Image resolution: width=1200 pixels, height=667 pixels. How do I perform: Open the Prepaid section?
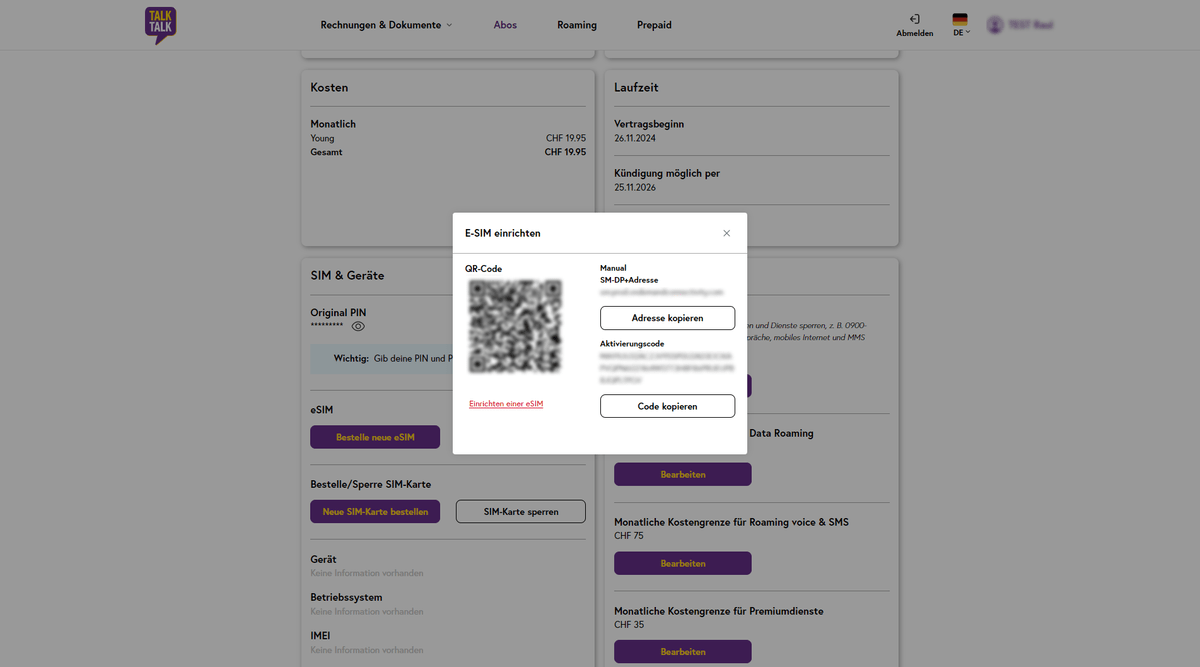(x=654, y=24)
